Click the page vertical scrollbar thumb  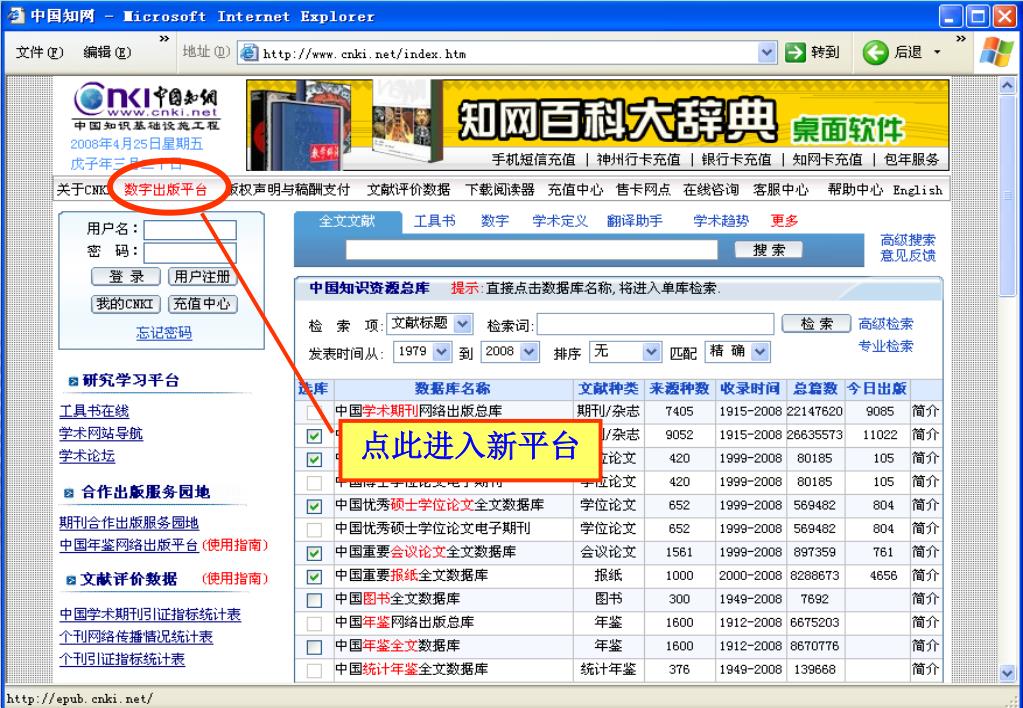pyautogui.click(x=1007, y=195)
